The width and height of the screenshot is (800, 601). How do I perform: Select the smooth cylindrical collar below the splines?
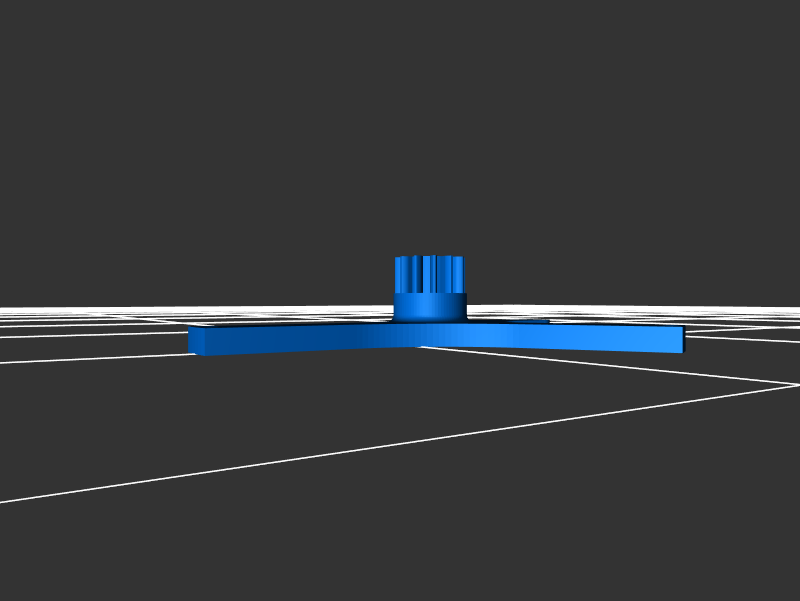pyautogui.click(x=429, y=305)
